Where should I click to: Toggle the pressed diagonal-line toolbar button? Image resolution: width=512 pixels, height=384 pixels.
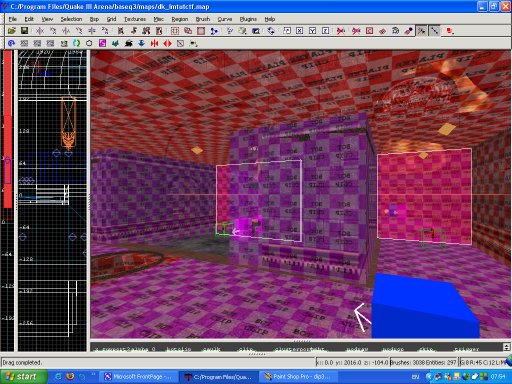click(x=435, y=31)
